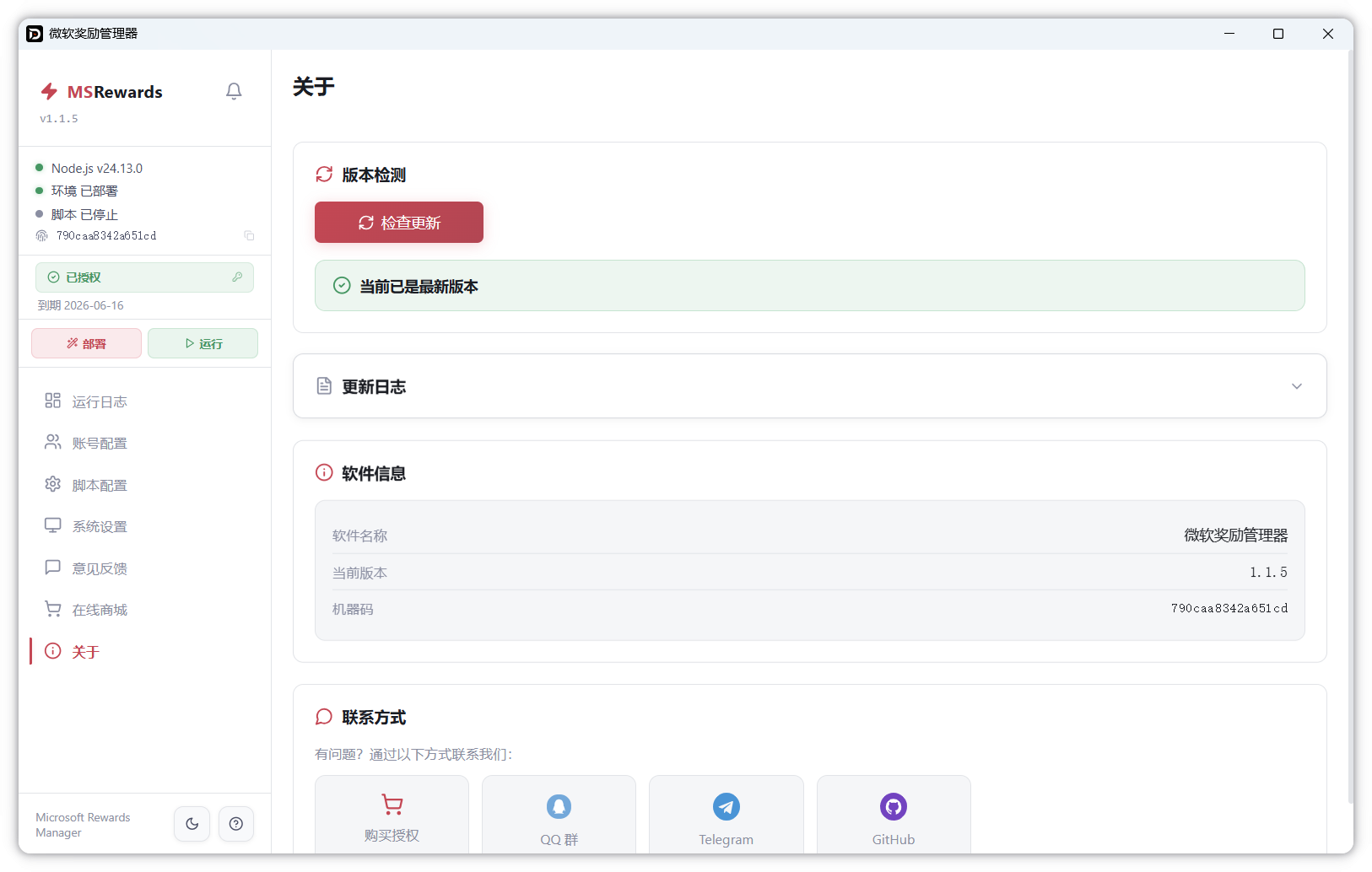The image size is (1372, 872).
Task: Click the 关于 info circle icon
Action: (53, 650)
